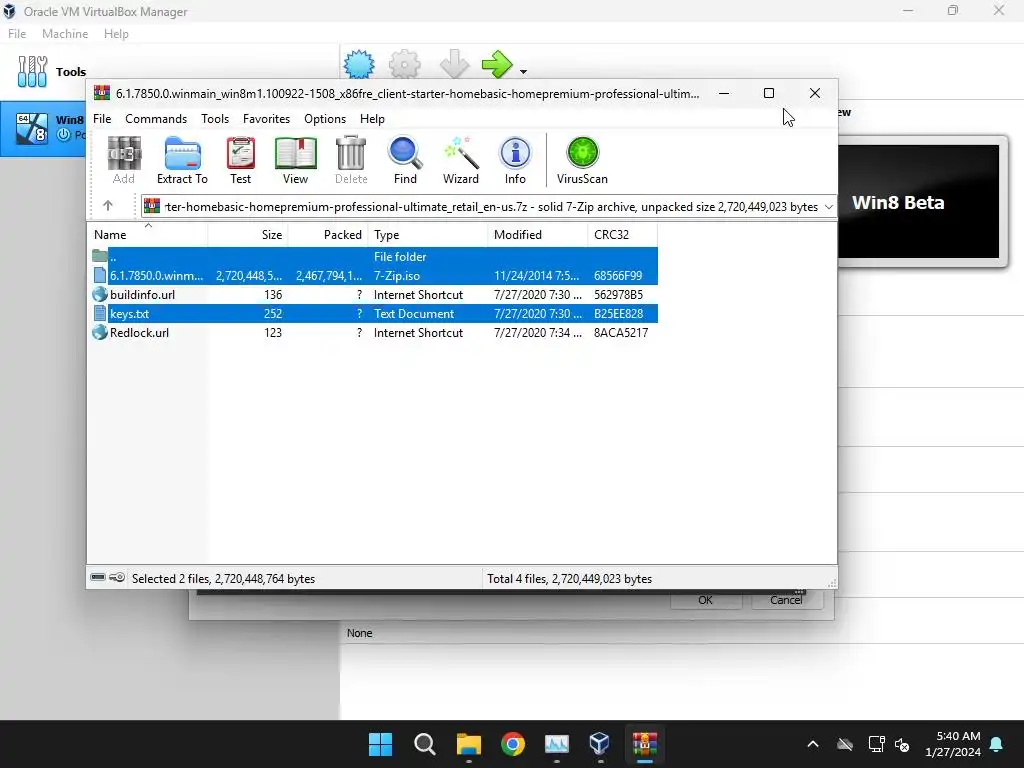Viewport: 1024px width, 768px height.
Task: Show hidden system tray icons chevron
Action: 813,744
